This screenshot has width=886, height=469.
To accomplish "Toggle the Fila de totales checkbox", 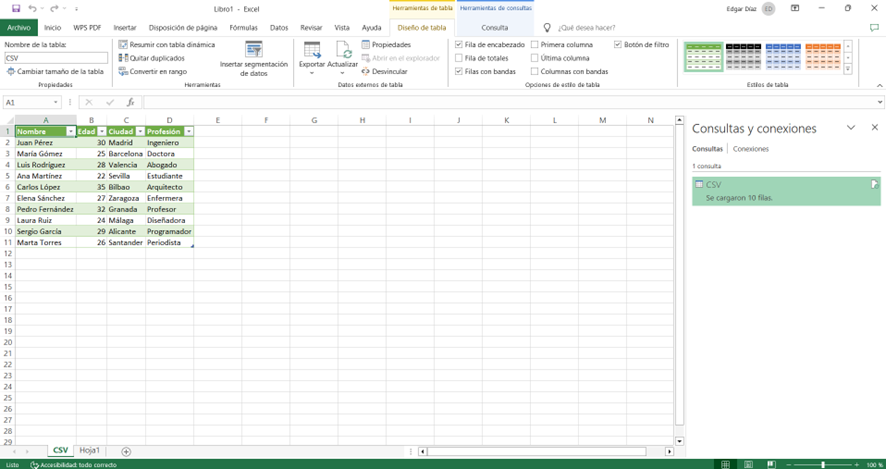I will click(459, 58).
